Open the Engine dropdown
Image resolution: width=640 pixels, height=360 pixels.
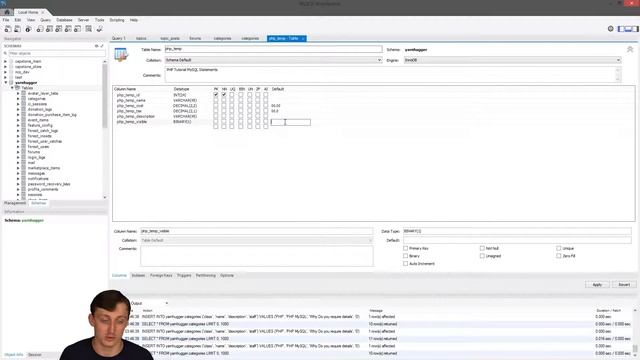[512, 60]
